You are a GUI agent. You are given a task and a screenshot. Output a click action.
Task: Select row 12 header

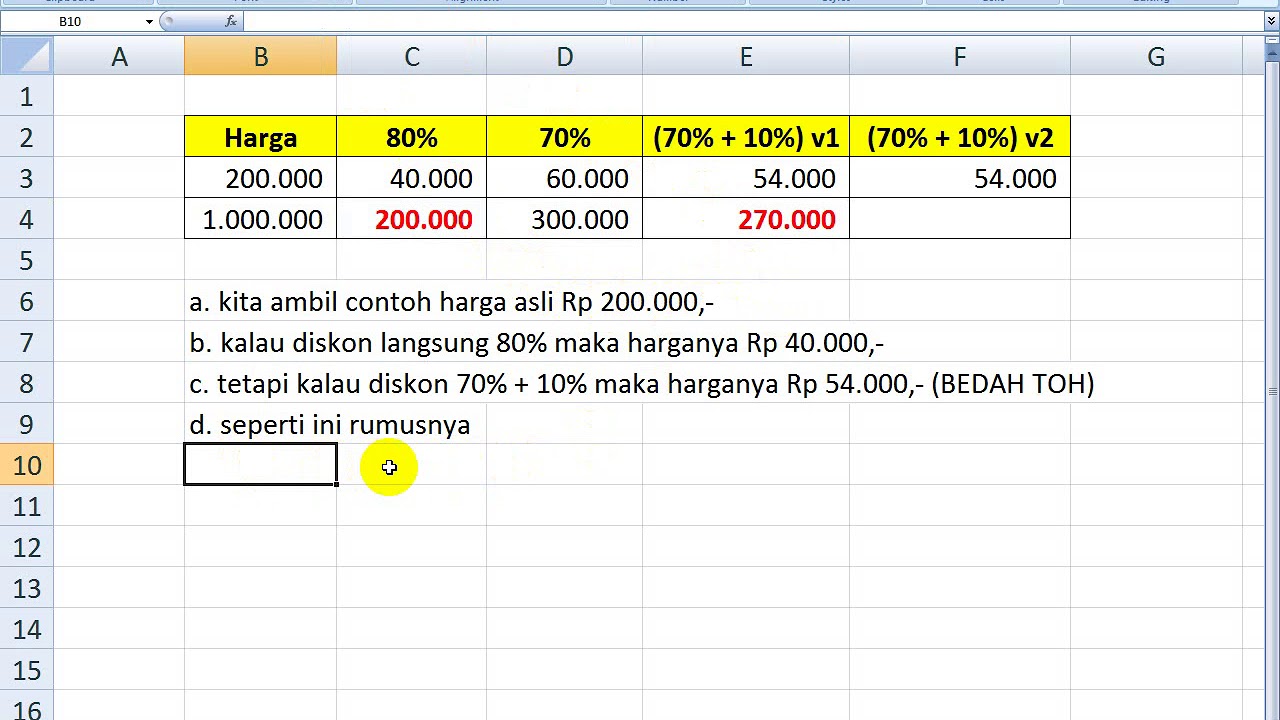point(26,547)
